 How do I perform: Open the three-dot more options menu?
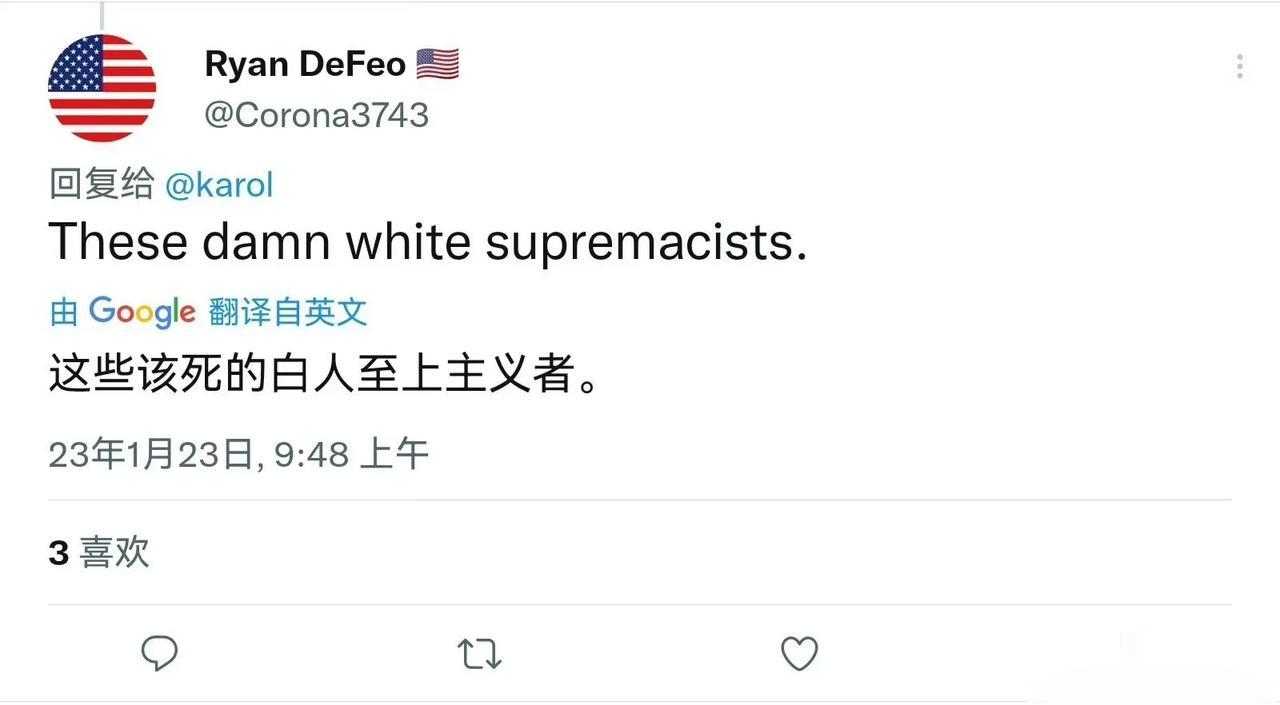click(1239, 66)
